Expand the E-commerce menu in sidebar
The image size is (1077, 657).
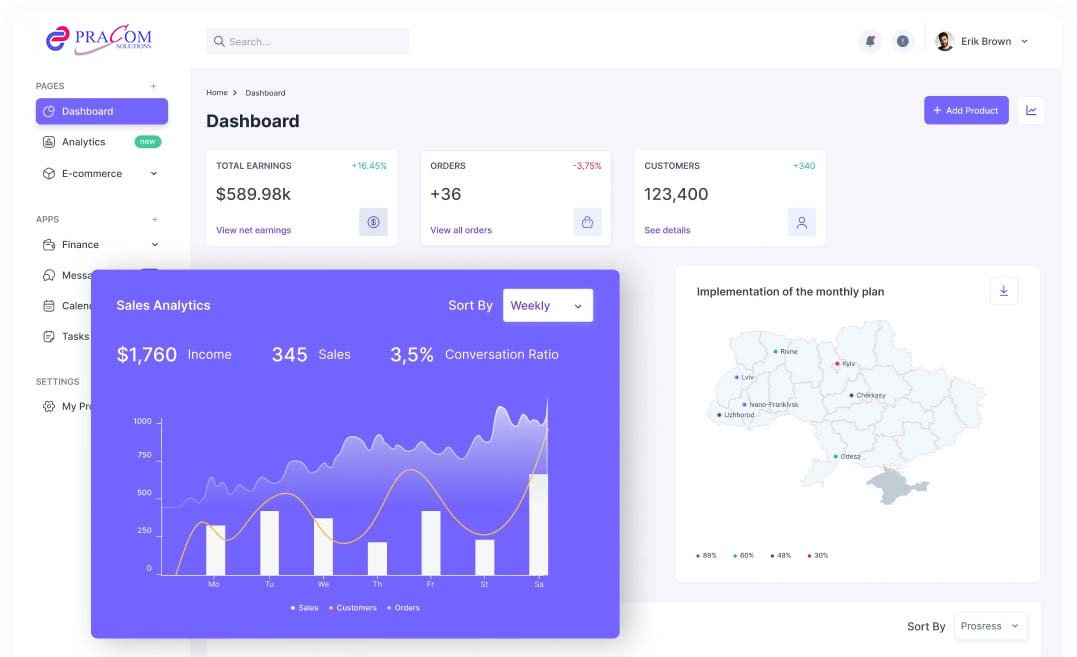tap(91, 173)
